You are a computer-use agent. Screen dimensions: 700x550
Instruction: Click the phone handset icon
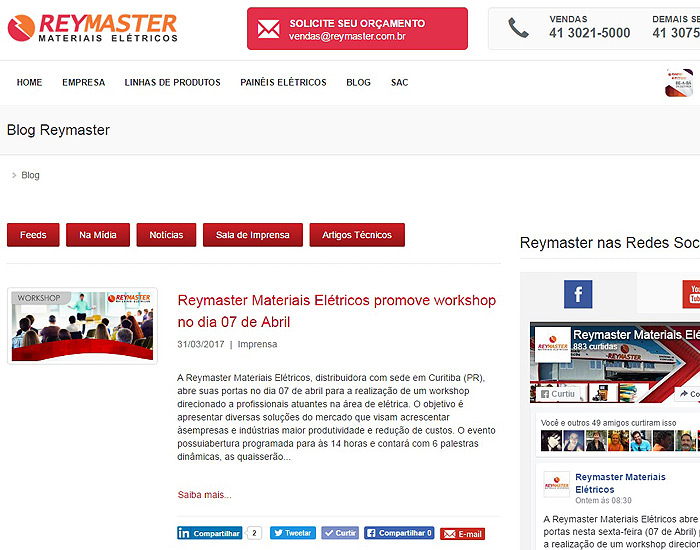coord(518,28)
